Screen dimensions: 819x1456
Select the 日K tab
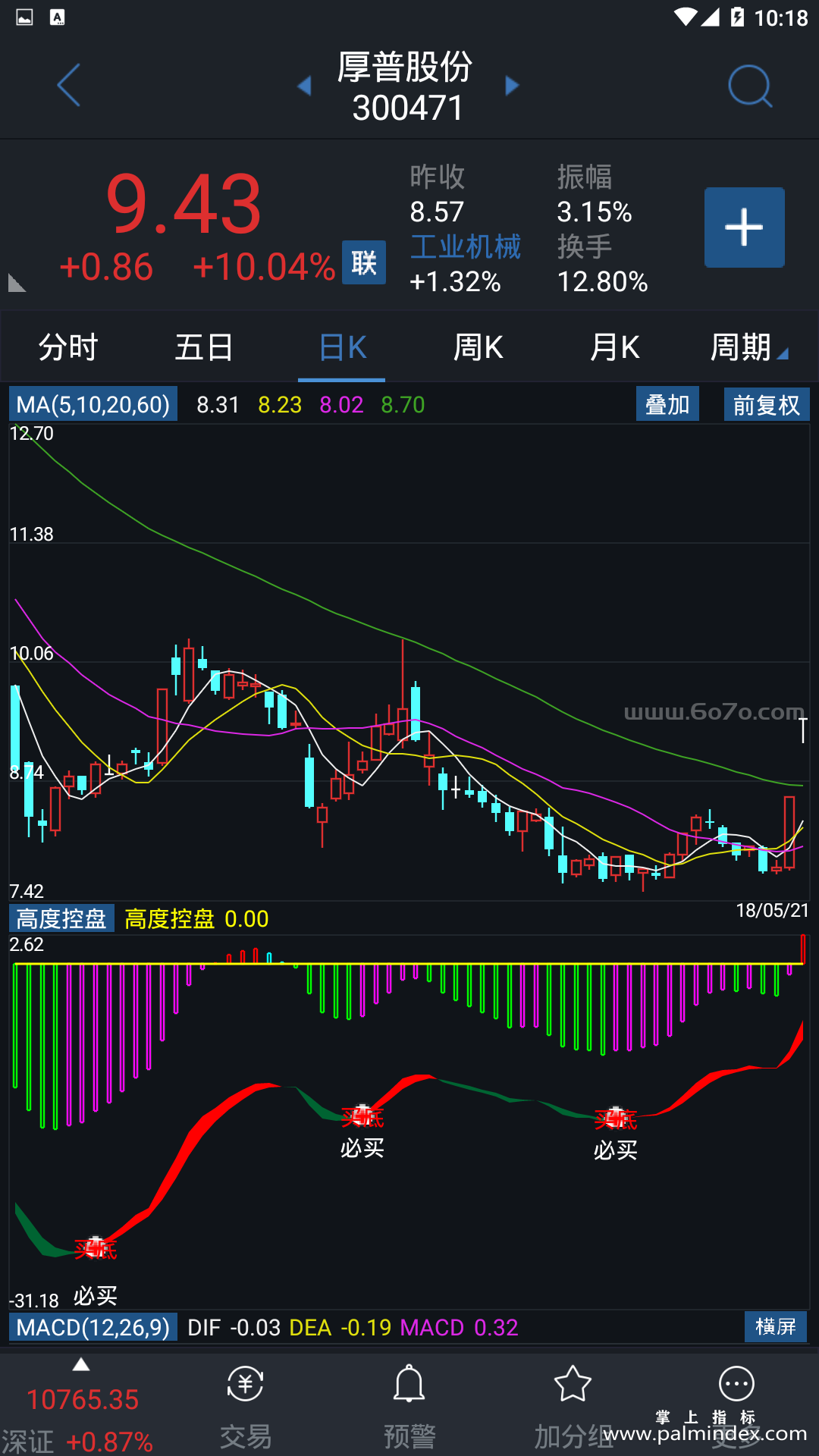pos(343,347)
